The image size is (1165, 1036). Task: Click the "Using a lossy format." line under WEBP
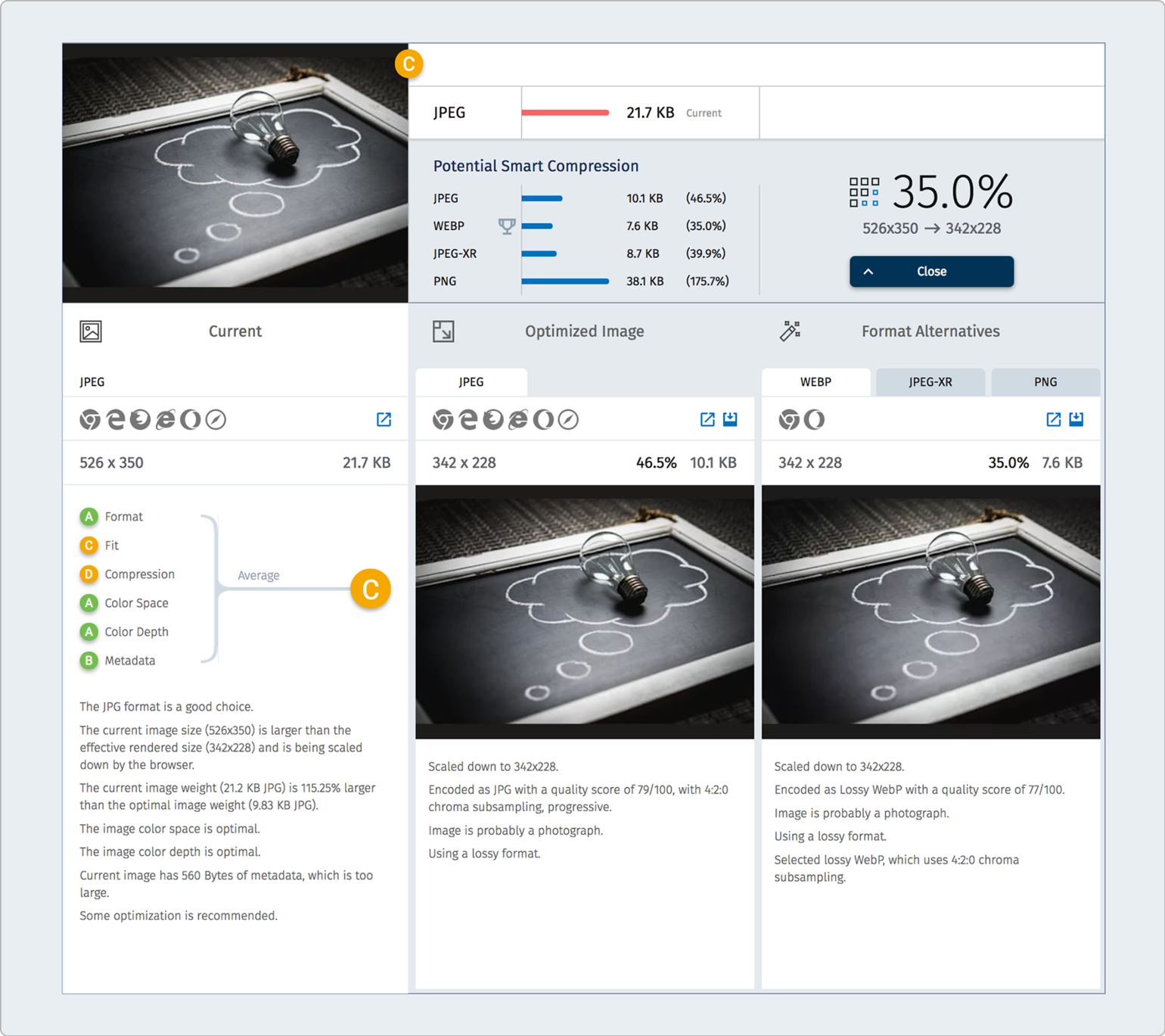(830, 836)
